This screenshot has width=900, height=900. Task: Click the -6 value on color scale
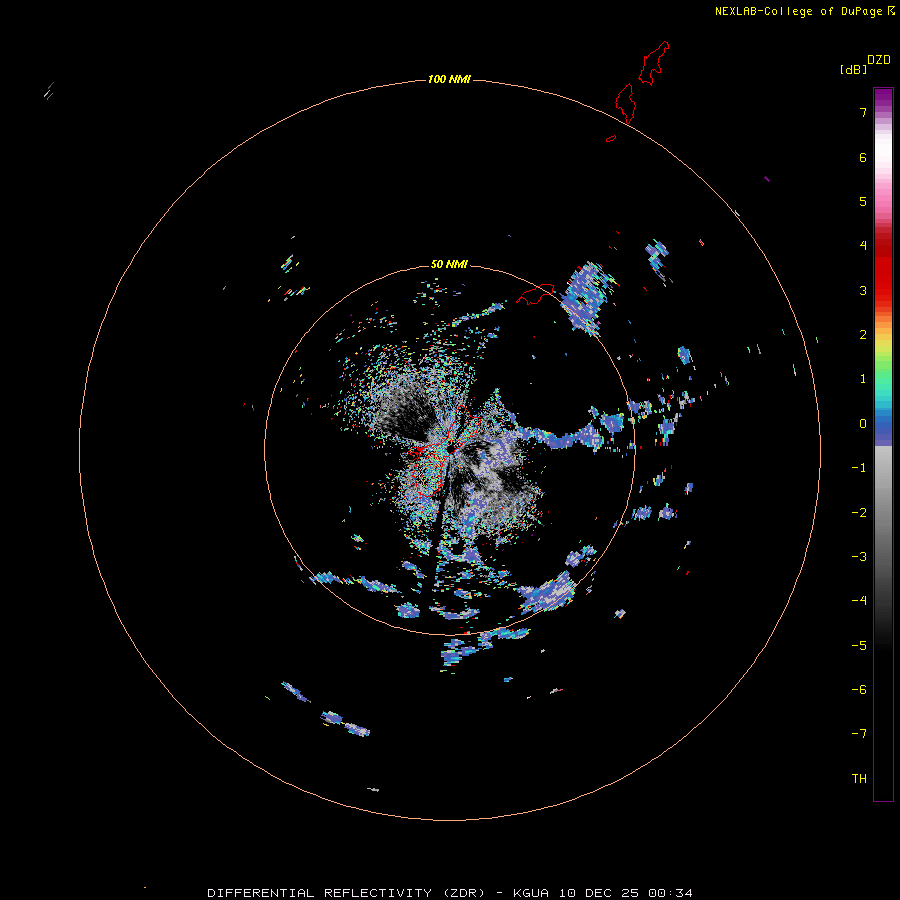click(x=859, y=690)
